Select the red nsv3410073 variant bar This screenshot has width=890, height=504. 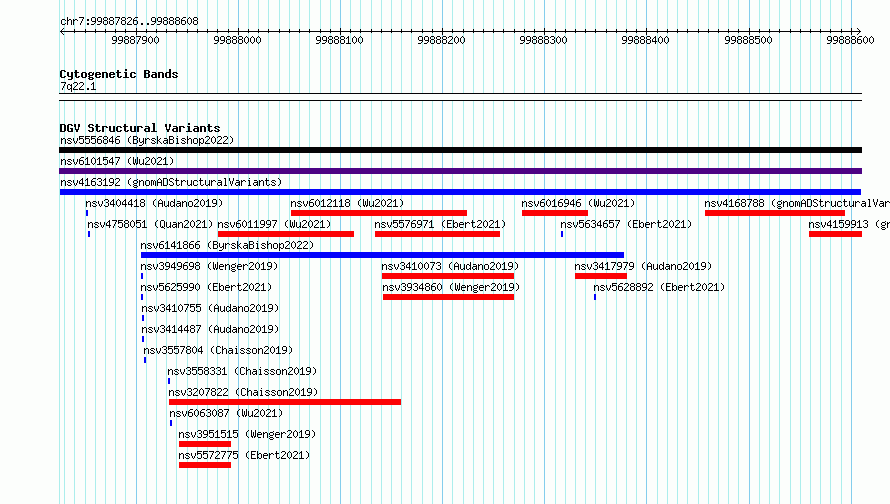pyautogui.click(x=448, y=276)
